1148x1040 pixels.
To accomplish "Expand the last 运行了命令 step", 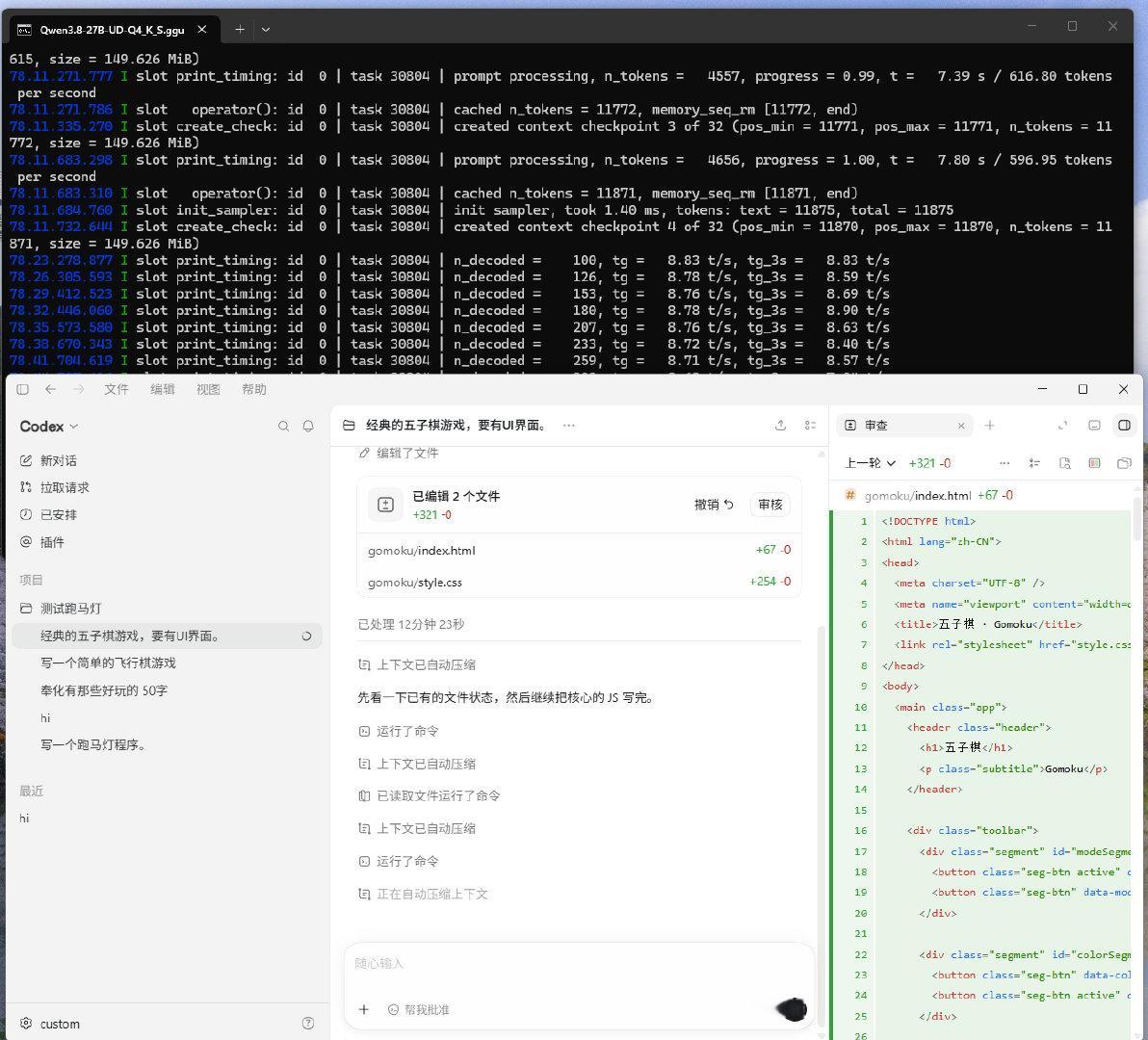I will tap(399, 862).
